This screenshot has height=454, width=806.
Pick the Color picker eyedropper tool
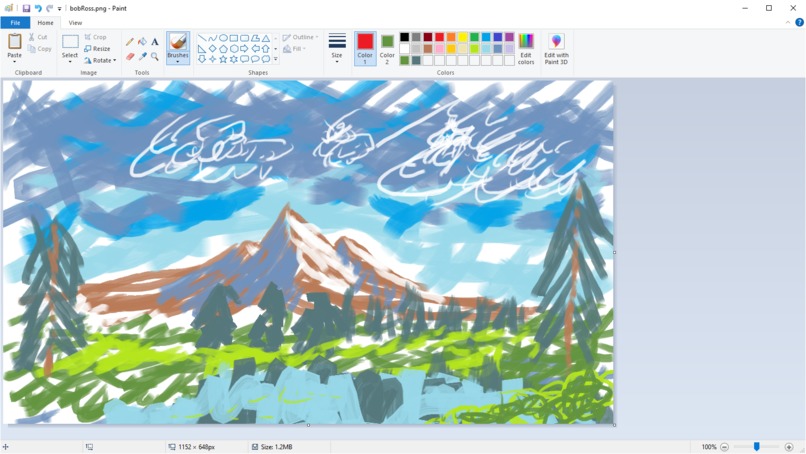click(142, 56)
